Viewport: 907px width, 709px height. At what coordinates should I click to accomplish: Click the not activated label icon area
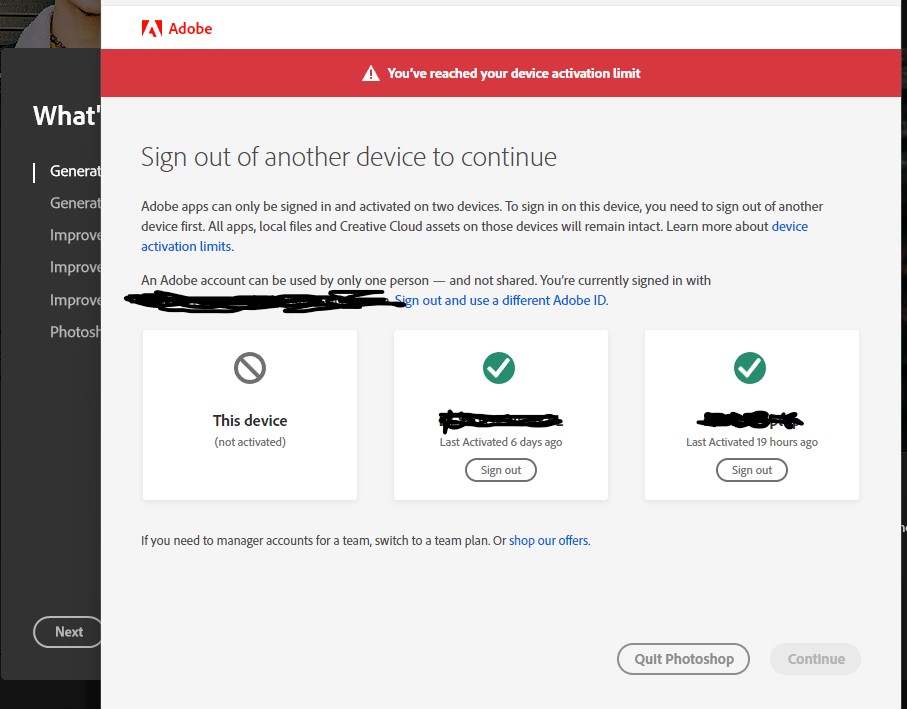tap(249, 441)
